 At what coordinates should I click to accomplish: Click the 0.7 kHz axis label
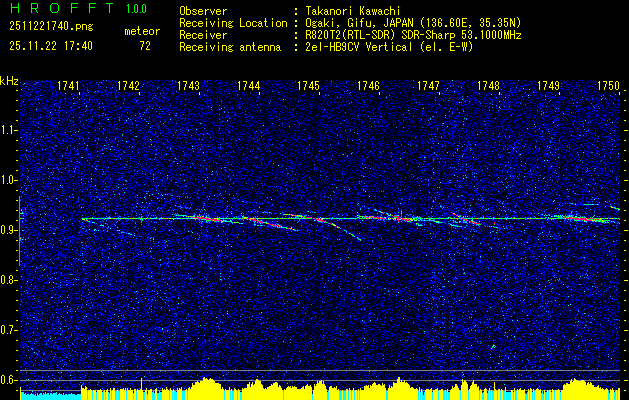click(x=9, y=330)
